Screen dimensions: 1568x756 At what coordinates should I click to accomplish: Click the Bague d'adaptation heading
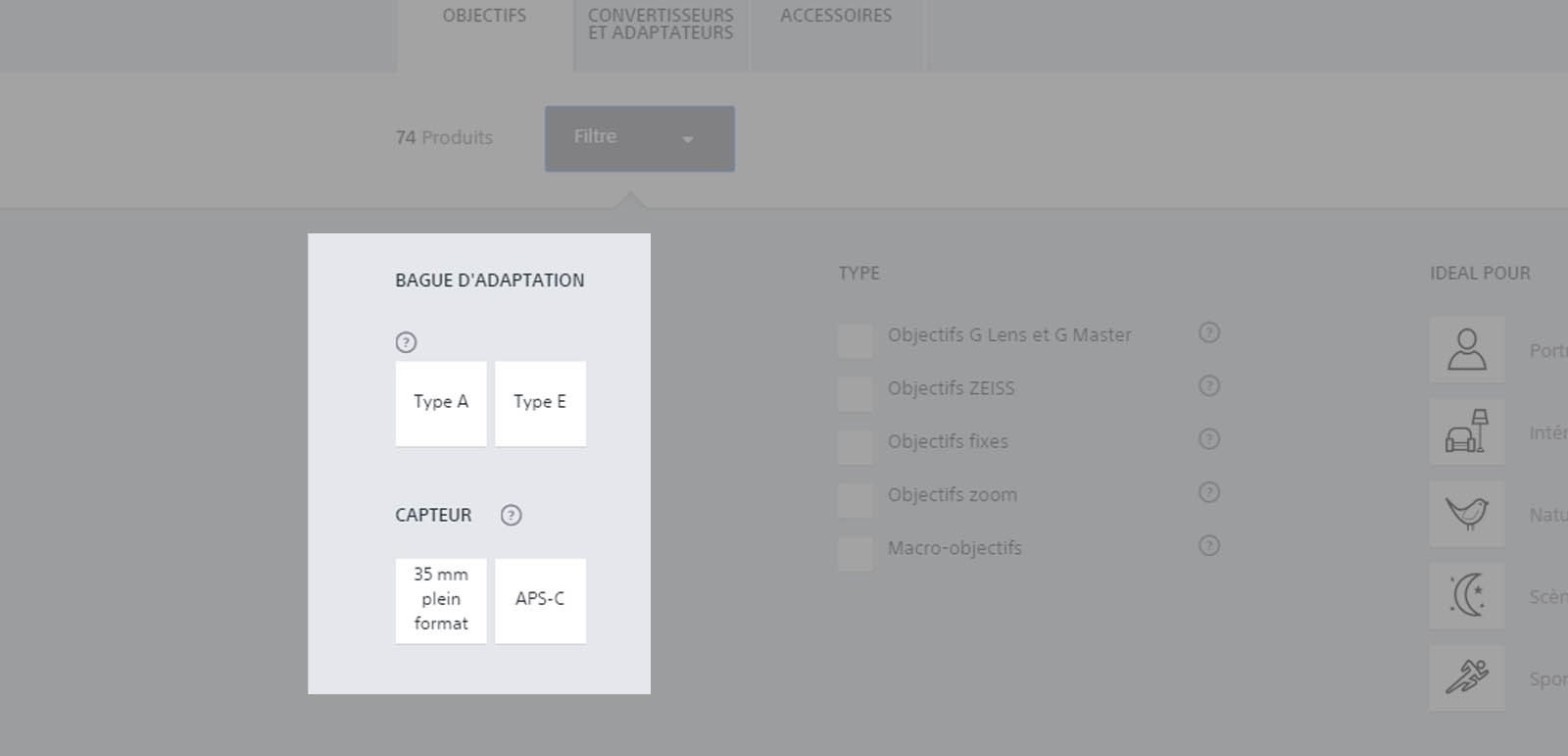tap(490, 280)
